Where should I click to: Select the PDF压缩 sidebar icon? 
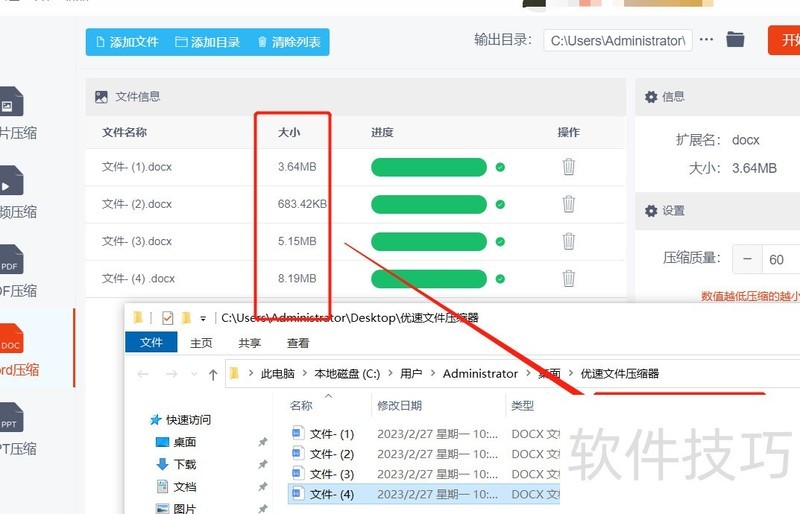pyautogui.click(x=11, y=262)
